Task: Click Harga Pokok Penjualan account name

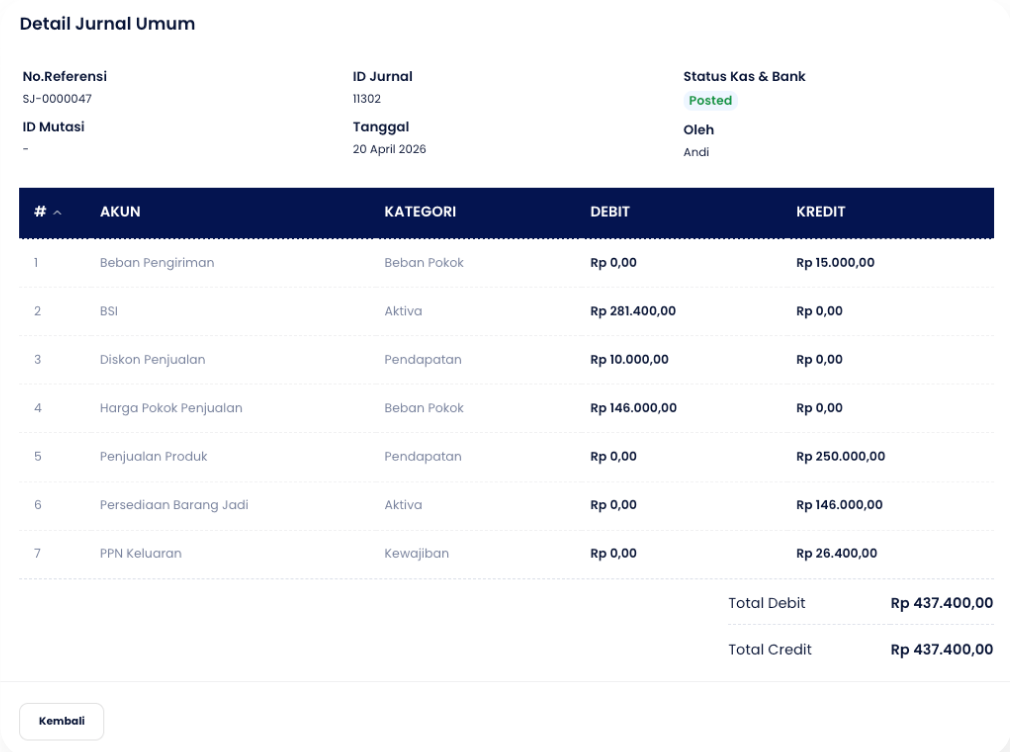Action: tap(171, 408)
